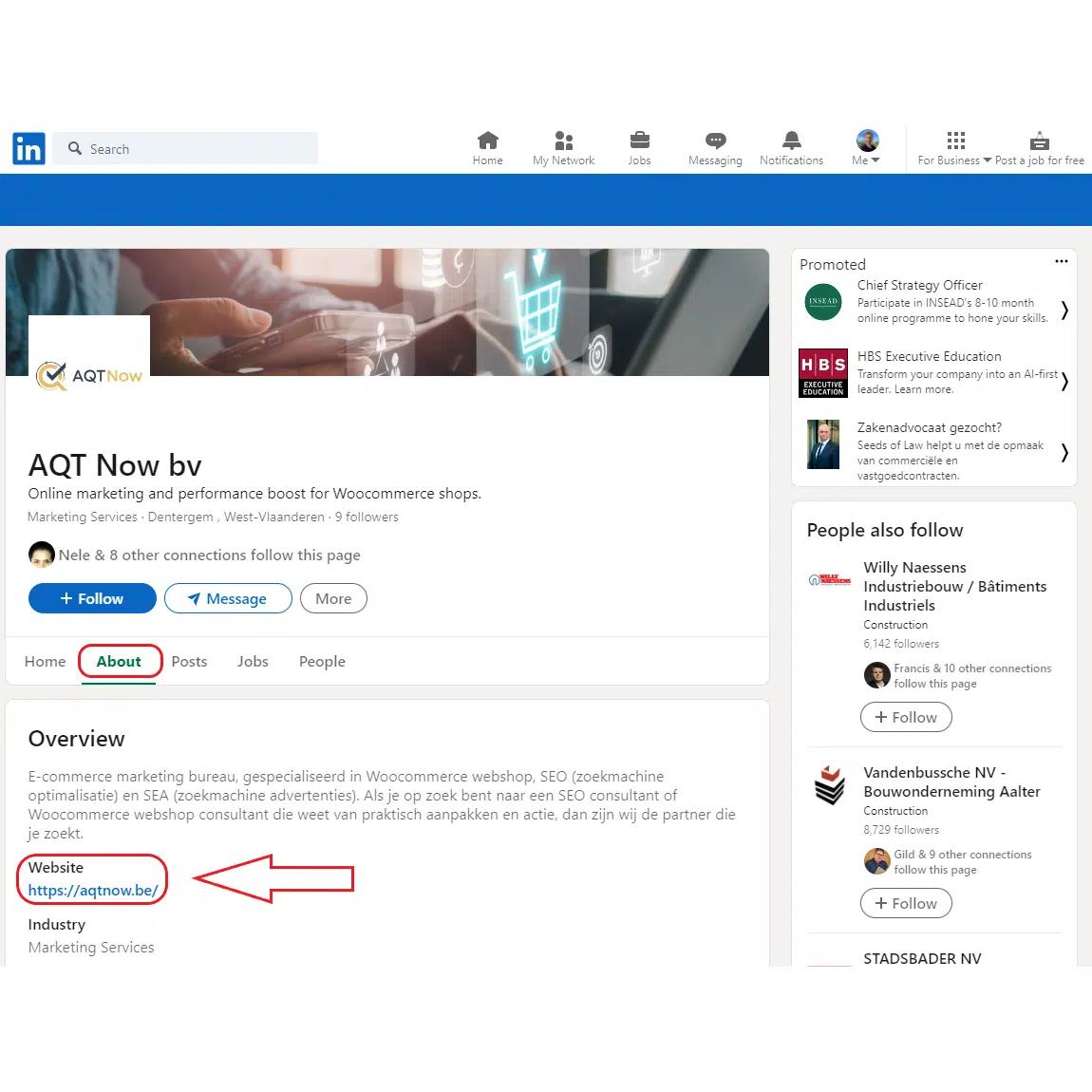Open the HBS Executive Education ad
The height and width of the screenshot is (1092, 1092).
coord(929,356)
